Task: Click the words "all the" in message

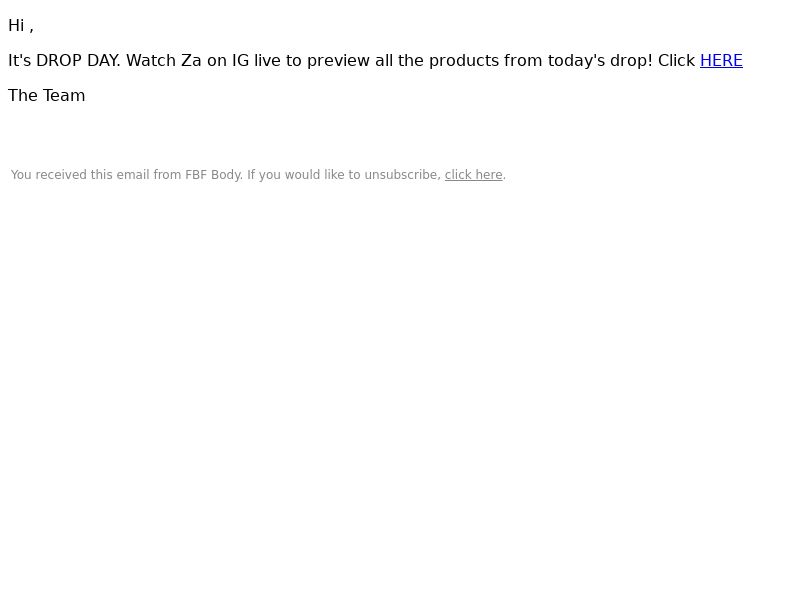Action: pos(399,61)
